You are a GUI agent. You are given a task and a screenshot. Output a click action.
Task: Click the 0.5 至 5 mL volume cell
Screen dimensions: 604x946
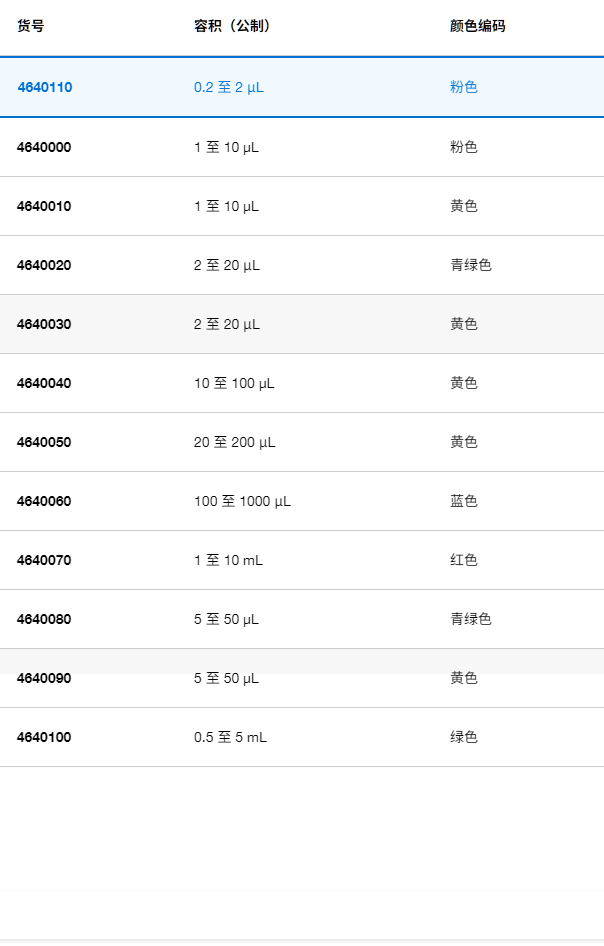click(230, 737)
